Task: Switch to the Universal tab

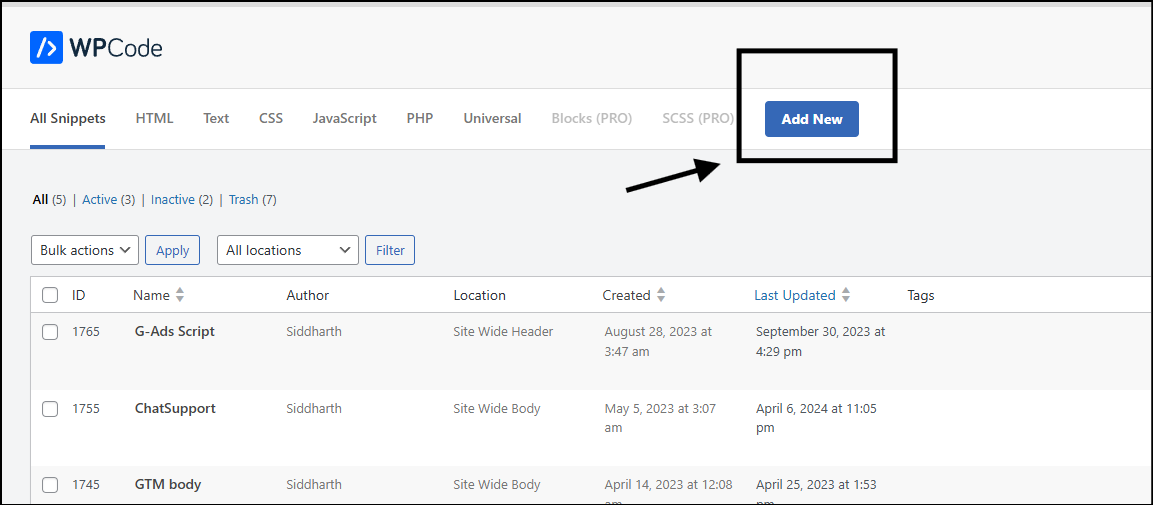Action: (492, 118)
